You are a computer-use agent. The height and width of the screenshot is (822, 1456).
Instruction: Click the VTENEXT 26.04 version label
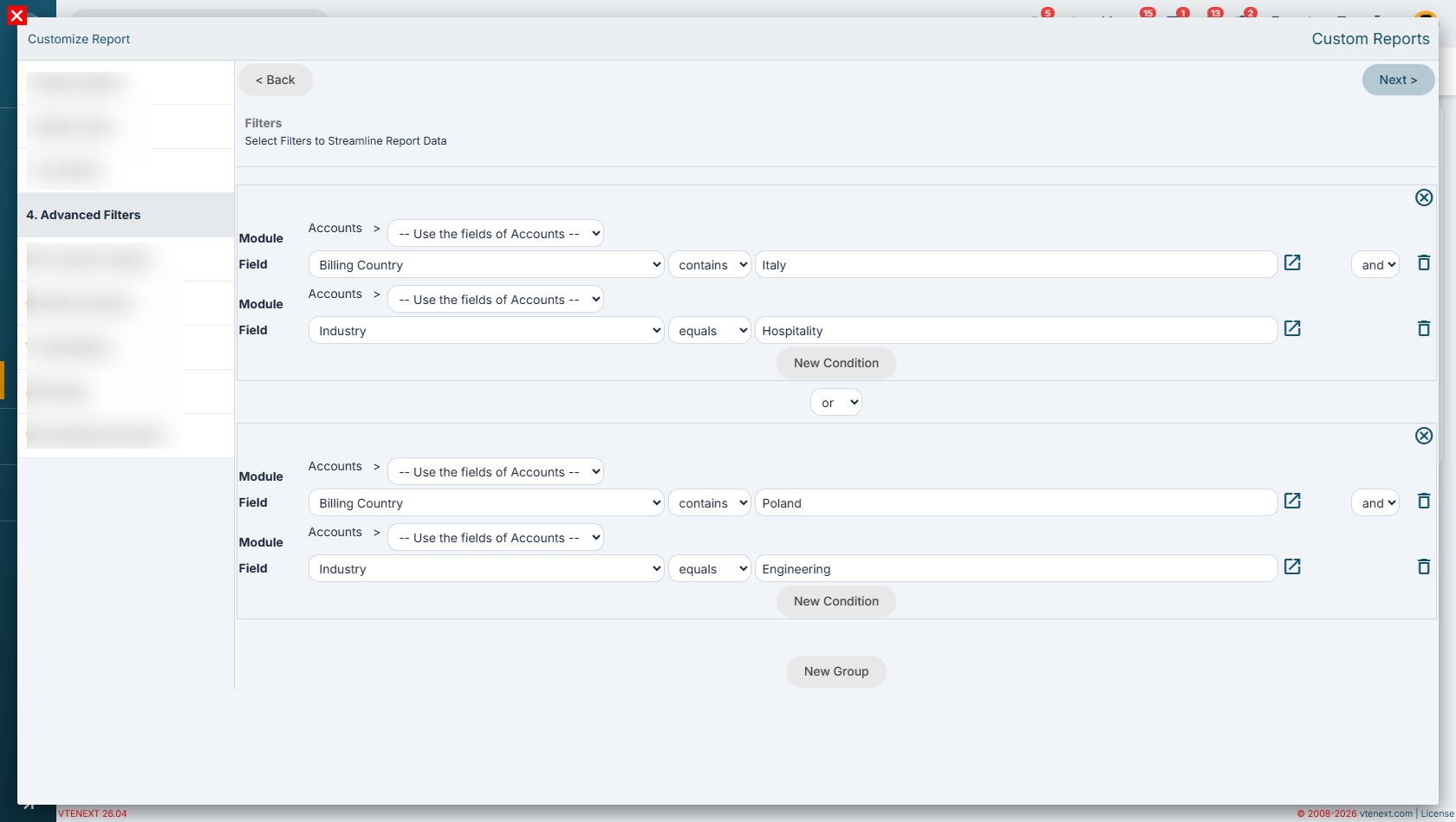click(x=93, y=813)
